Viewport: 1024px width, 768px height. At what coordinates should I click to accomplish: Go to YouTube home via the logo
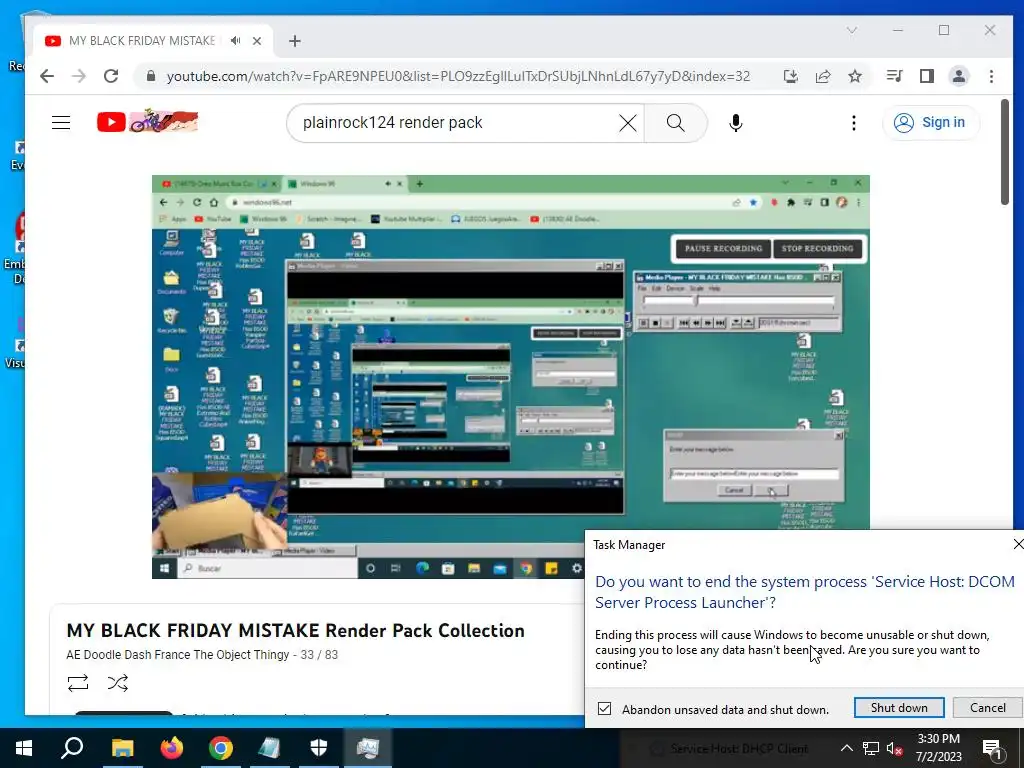point(148,121)
